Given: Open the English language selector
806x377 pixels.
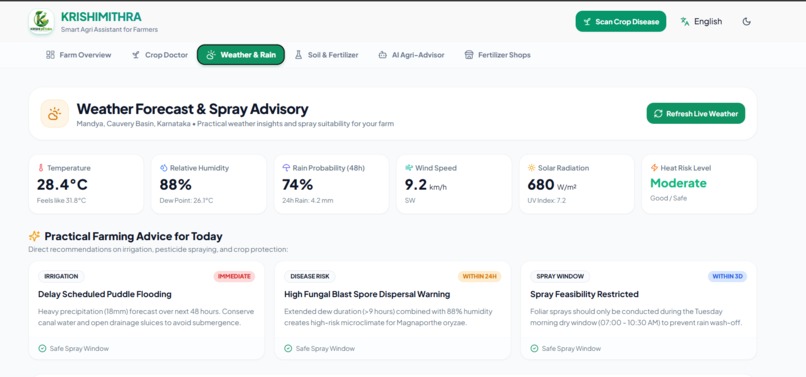Looking at the screenshot, I should coord(701,22).
